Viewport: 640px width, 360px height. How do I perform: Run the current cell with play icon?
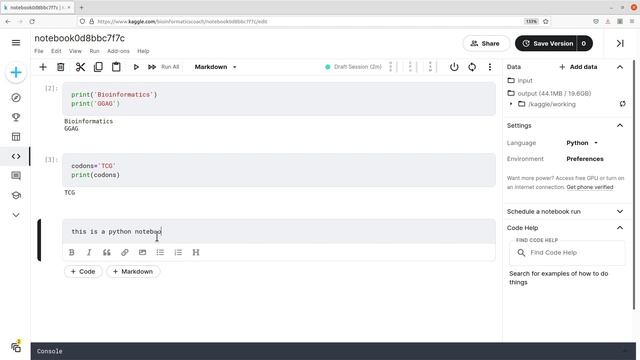click(136, 67)
